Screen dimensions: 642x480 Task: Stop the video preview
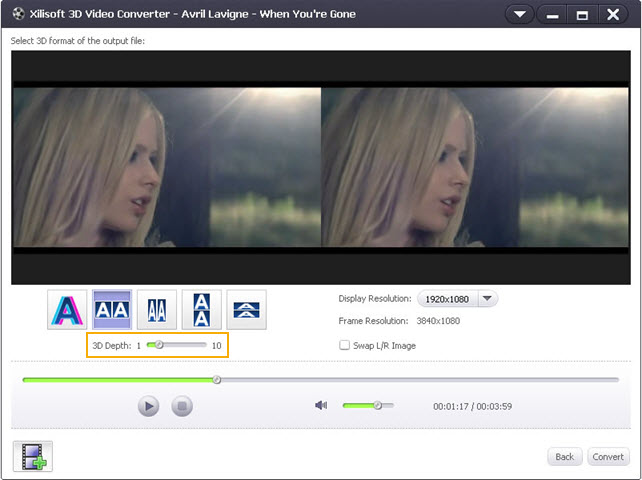pos(182,406)
